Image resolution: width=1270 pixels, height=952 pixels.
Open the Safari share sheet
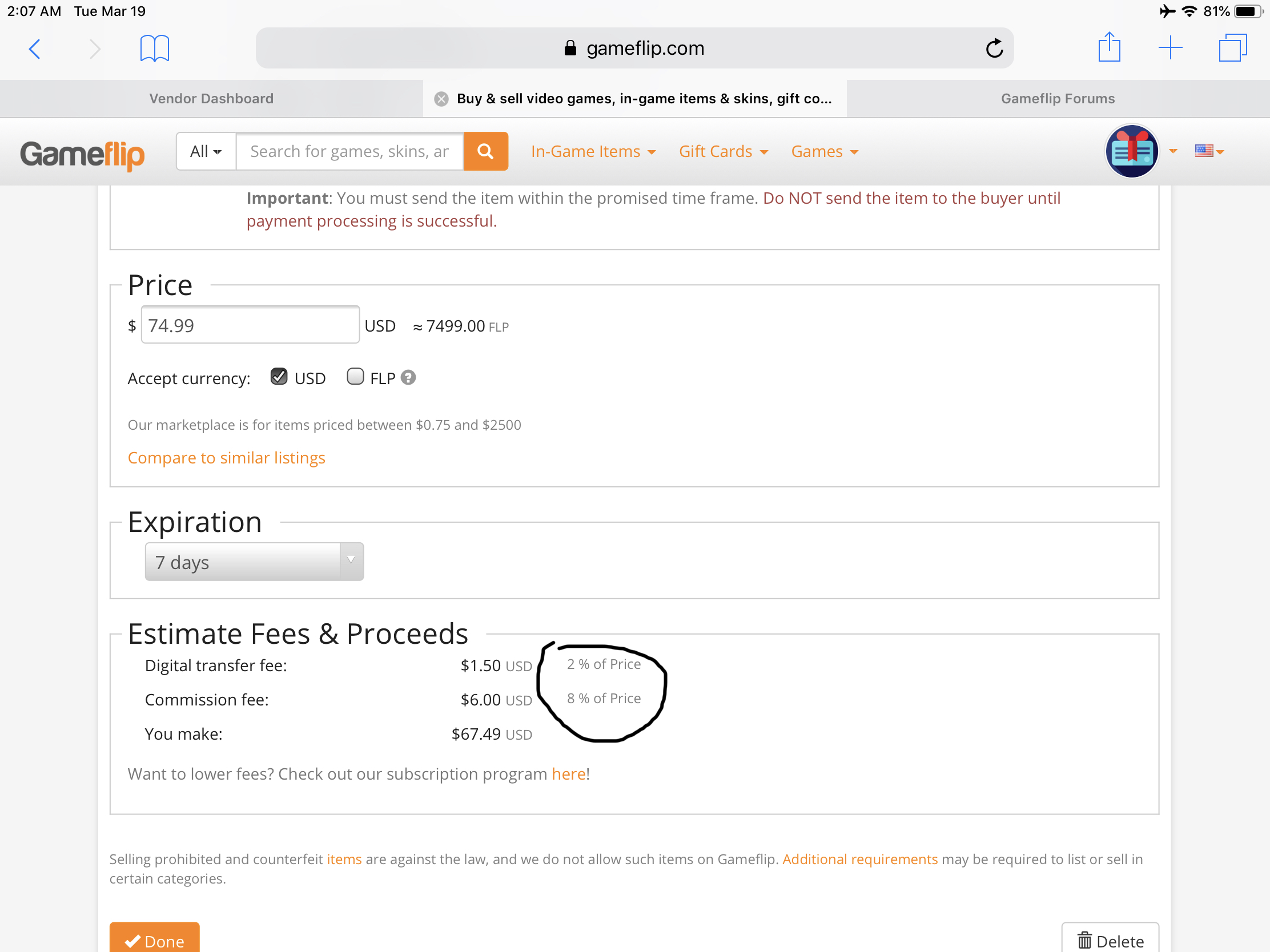coord(1109,47)
